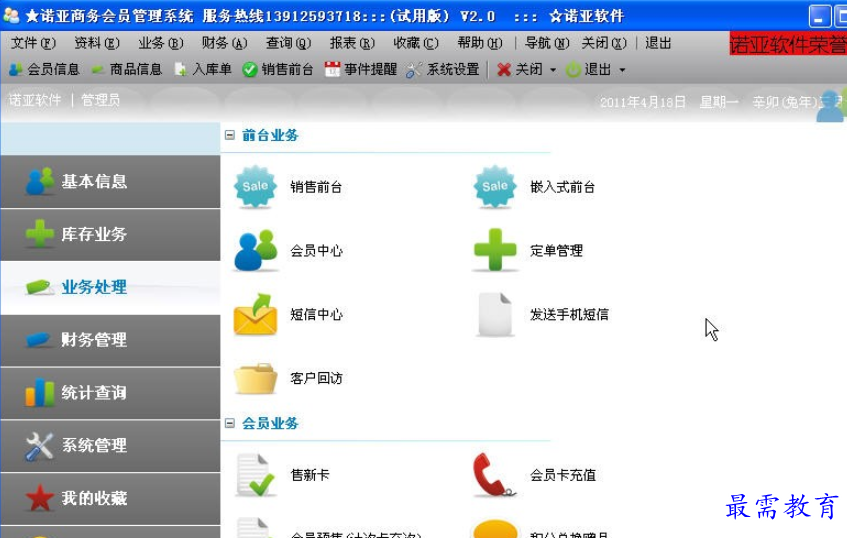The height and width of the screenshot is (538, 847).
Task: Click the 会员中心 label
Action: click(x=316, y=251)
